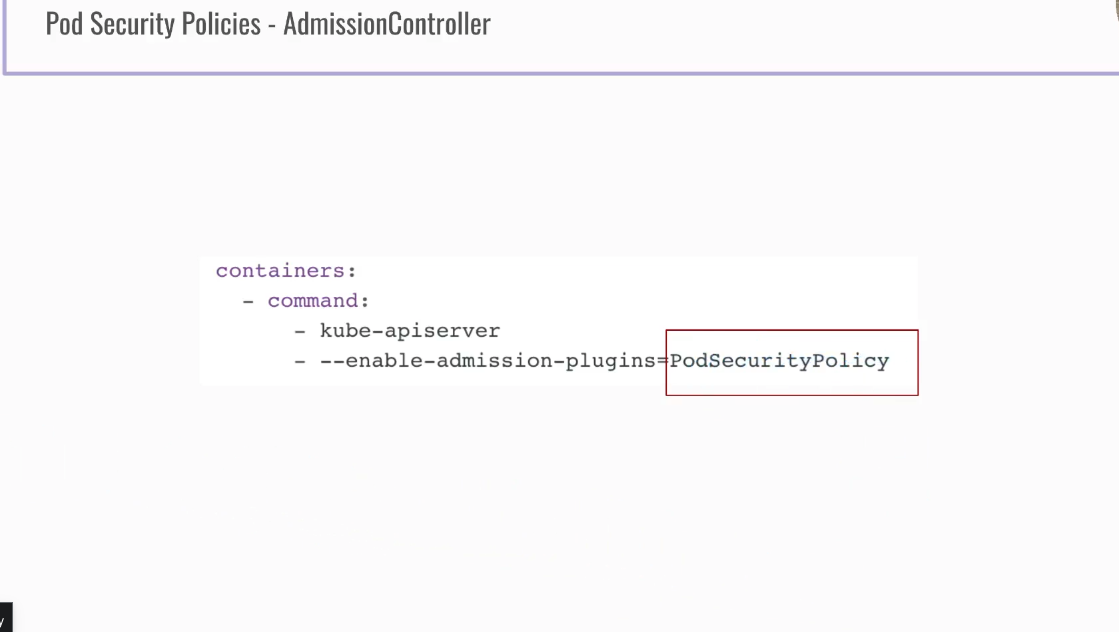Click the slide title 'Pod Security Policies - AdmissionController'

(268, 24)
